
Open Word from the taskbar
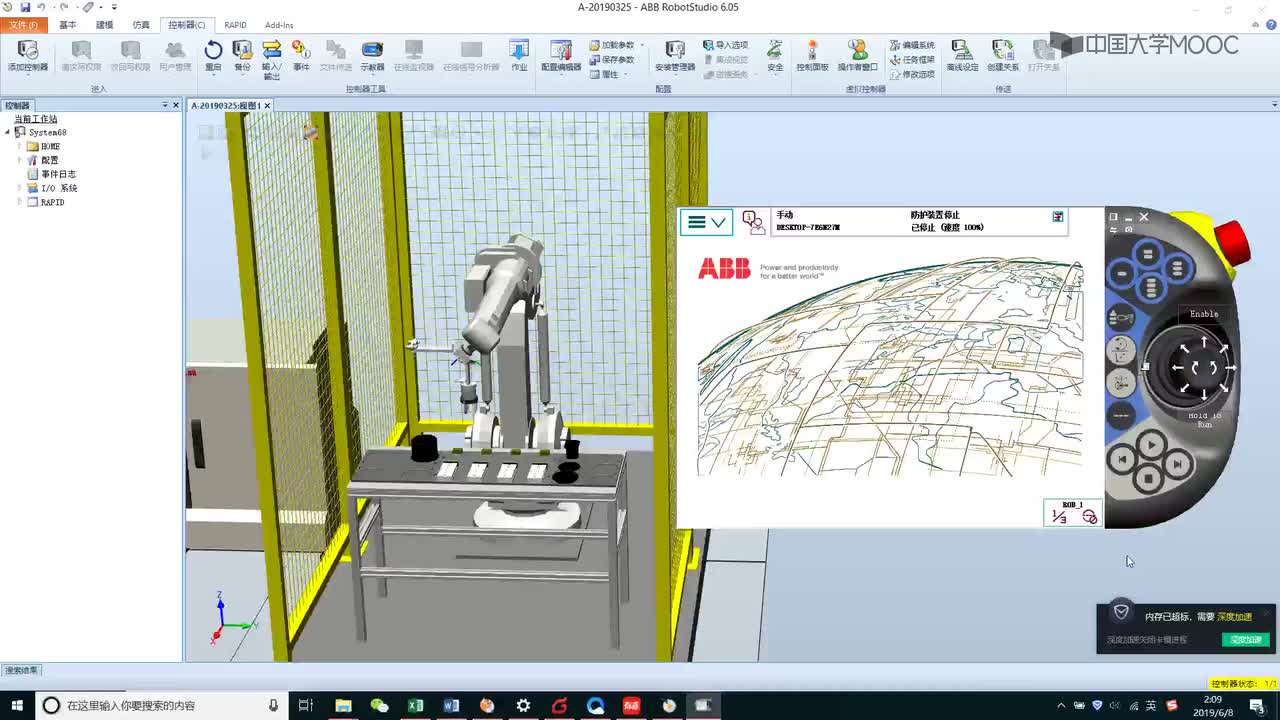tap(451, 706)
